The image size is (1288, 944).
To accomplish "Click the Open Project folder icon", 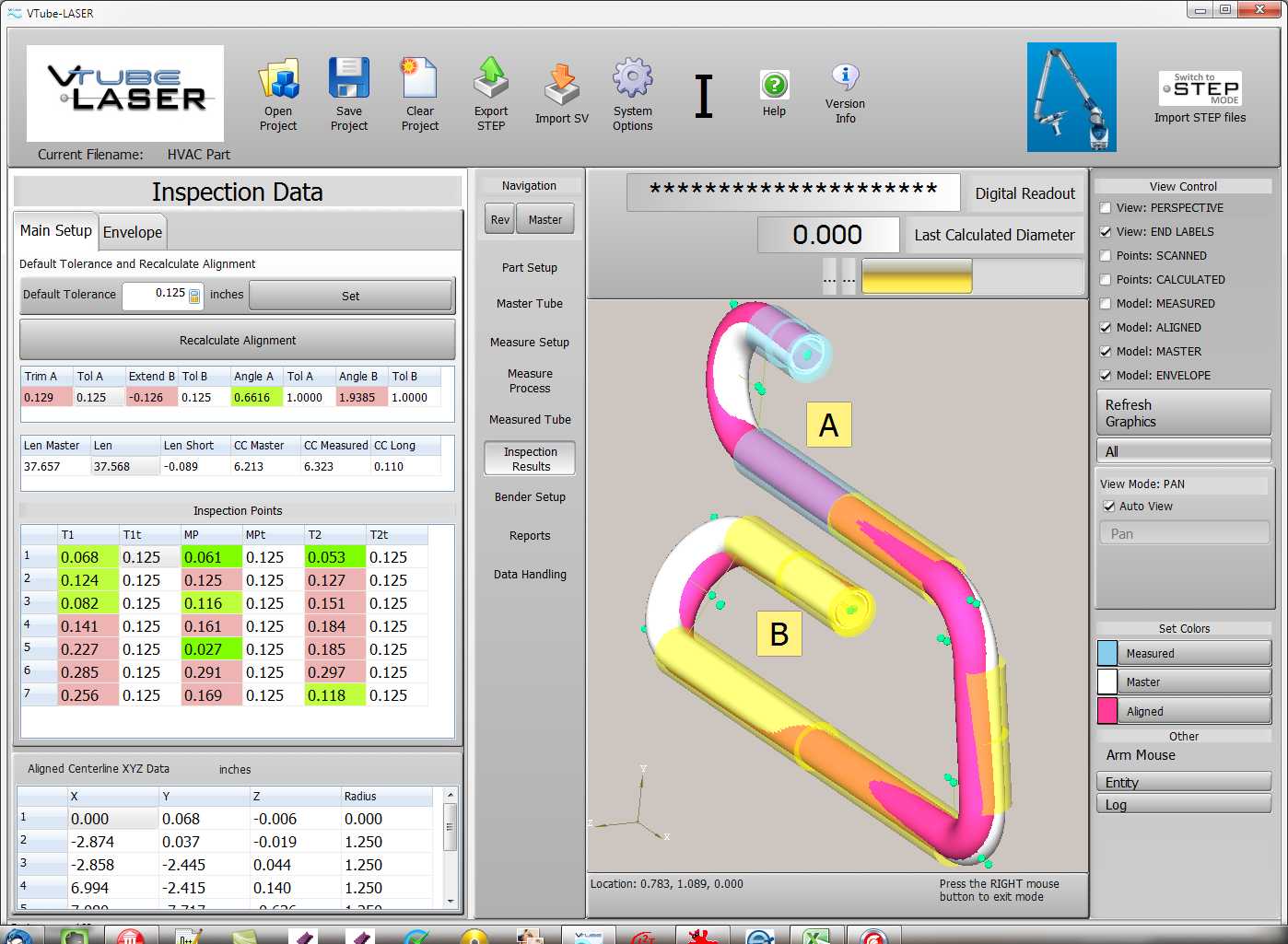I will click(278, 79).
